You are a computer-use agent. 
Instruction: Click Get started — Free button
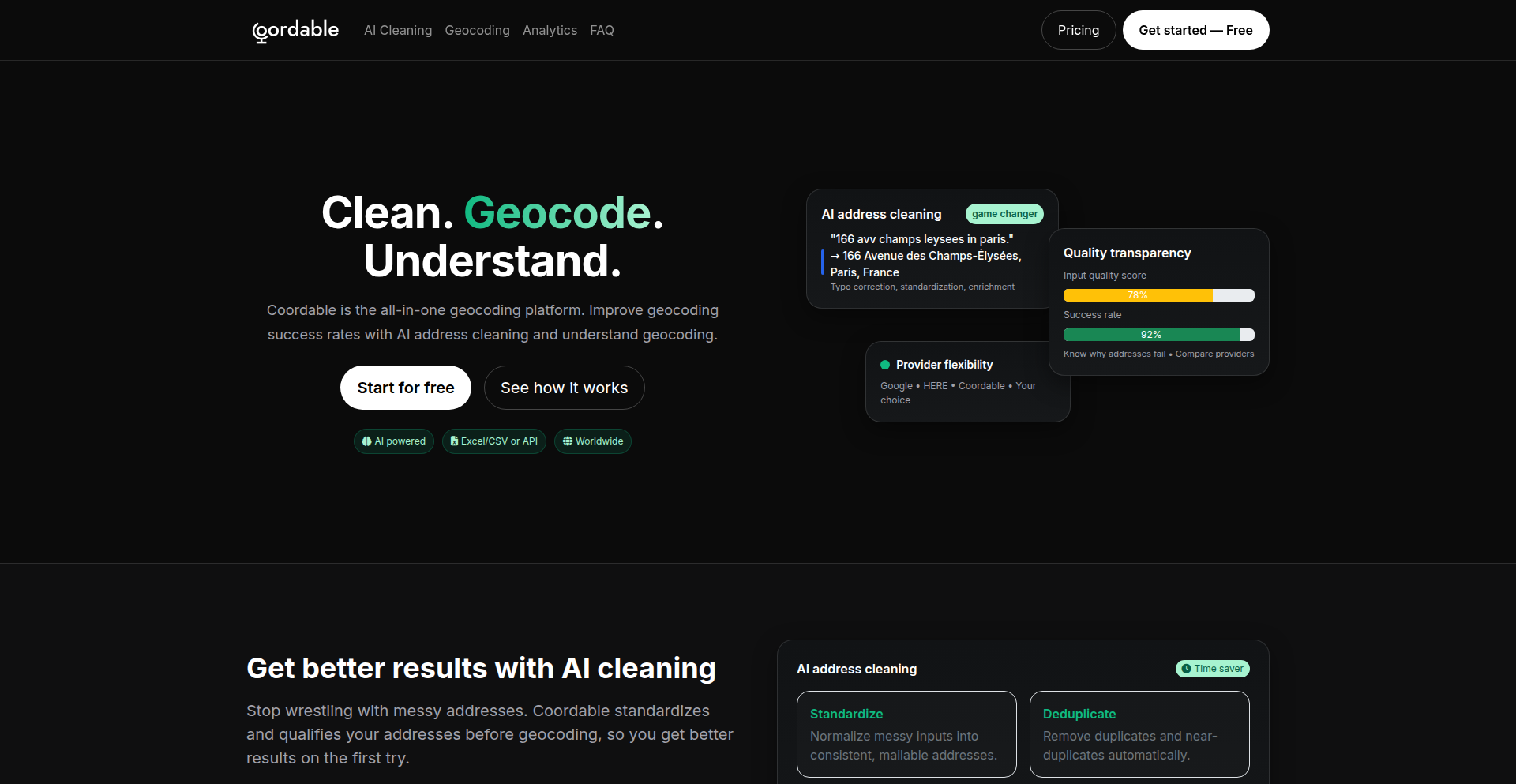(1195, 30)
